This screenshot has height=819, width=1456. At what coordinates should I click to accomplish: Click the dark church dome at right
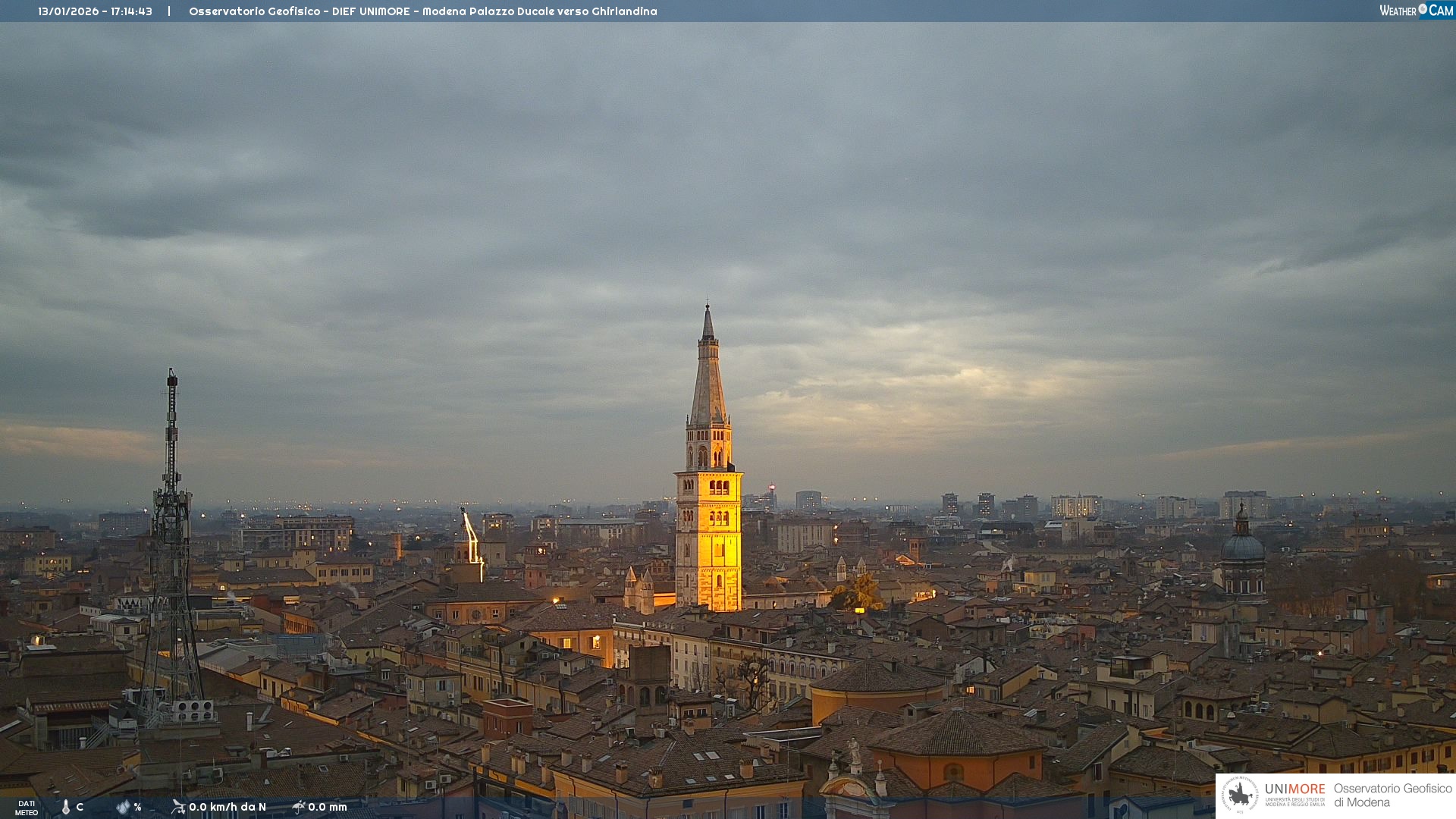point(1242,548)
